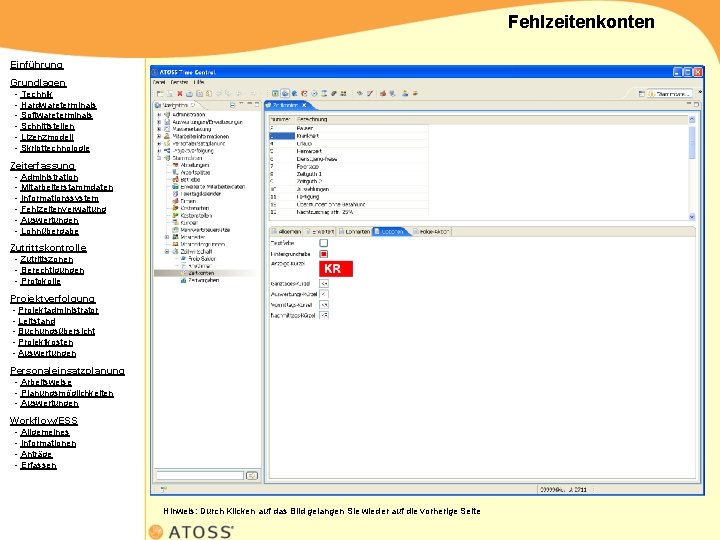Open the Zutrittszonen link
720x540 pixels.
pos(47,260)
